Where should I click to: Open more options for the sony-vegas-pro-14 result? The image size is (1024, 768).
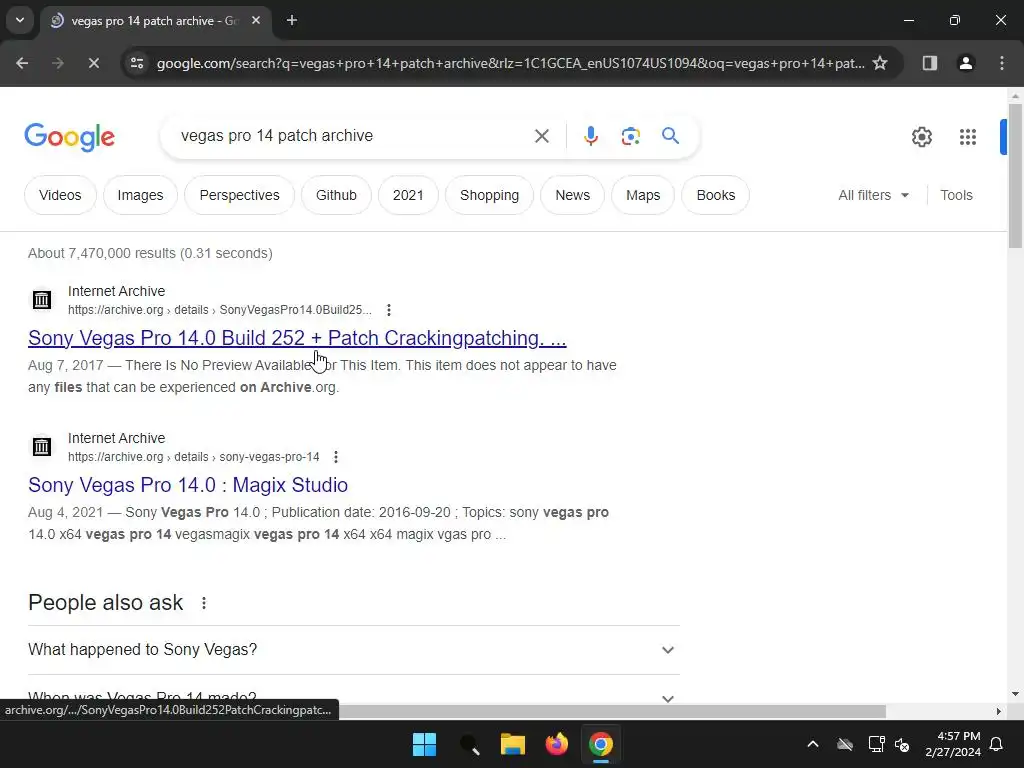[336, 456]
